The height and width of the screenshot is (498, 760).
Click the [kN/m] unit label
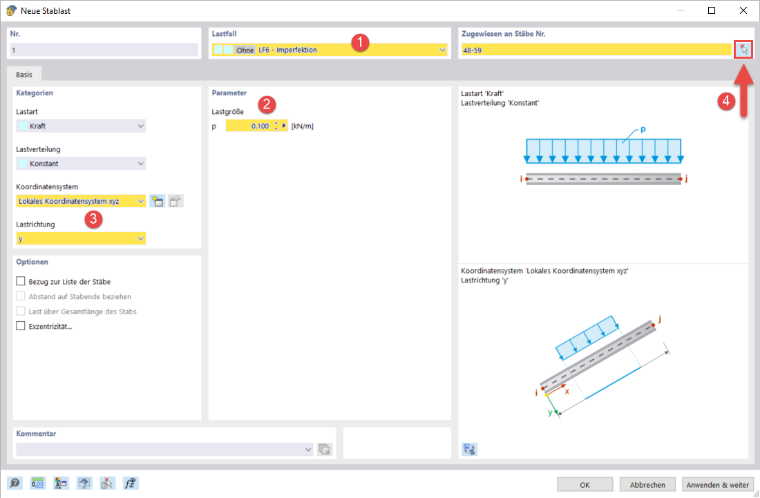point(302,126)
